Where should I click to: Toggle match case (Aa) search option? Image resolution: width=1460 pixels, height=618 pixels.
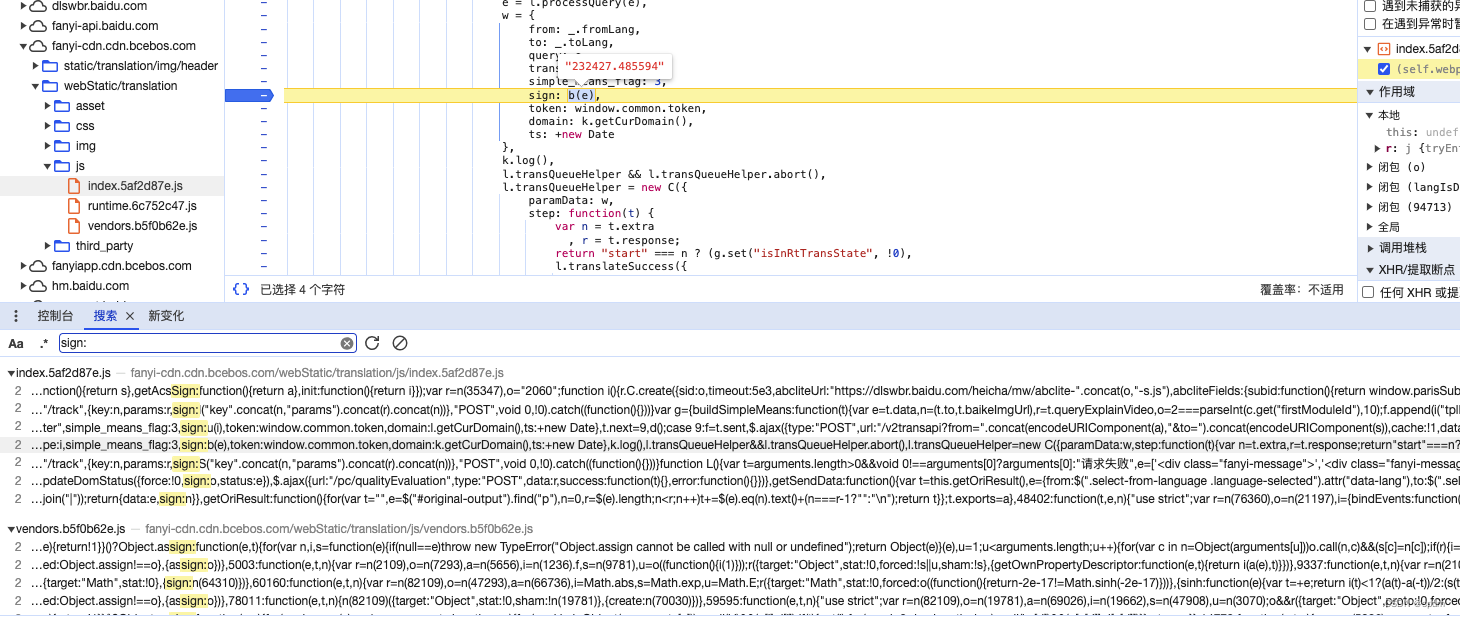click(x=16, y=343)
